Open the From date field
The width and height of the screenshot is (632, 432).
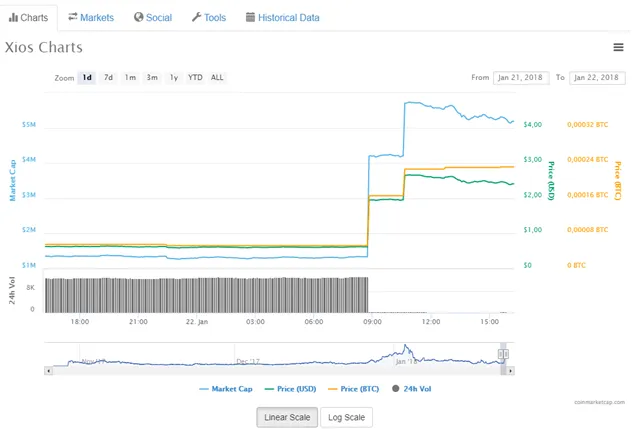(x=520, y=77)
